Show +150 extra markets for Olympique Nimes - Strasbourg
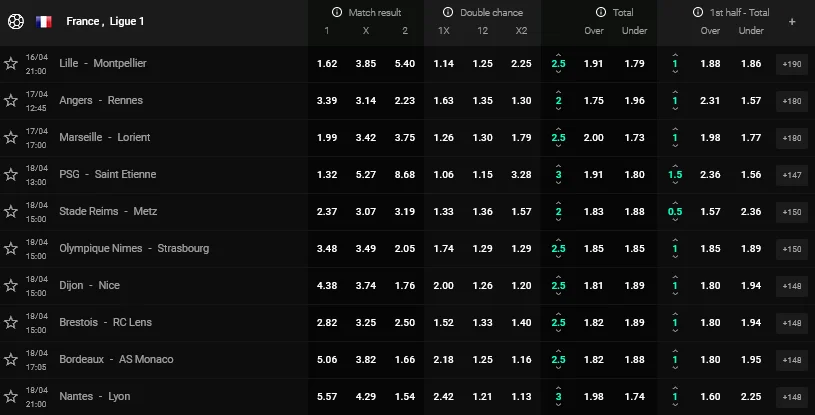 (x=791, y=248)
